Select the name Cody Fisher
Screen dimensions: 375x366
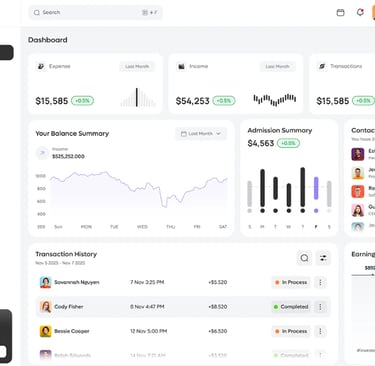click(x=69, y=307)
